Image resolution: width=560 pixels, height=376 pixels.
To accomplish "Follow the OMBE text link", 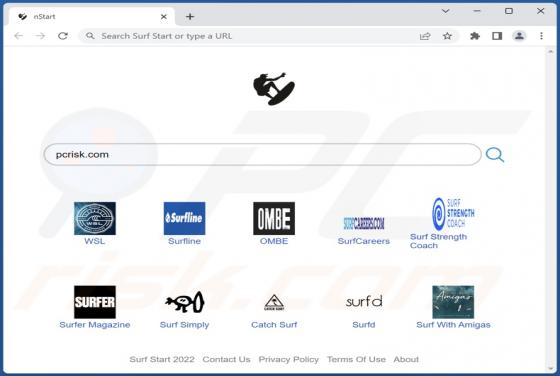I will point(274,241).
